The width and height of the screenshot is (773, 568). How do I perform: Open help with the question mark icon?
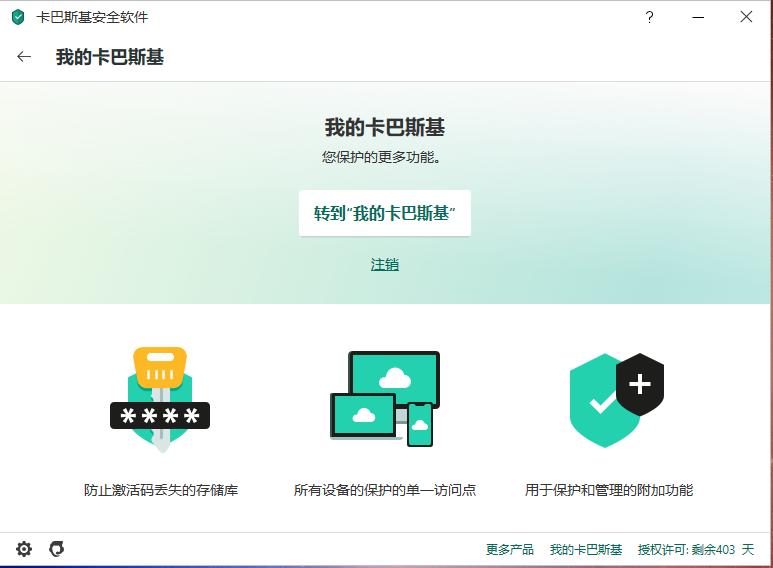650,17
